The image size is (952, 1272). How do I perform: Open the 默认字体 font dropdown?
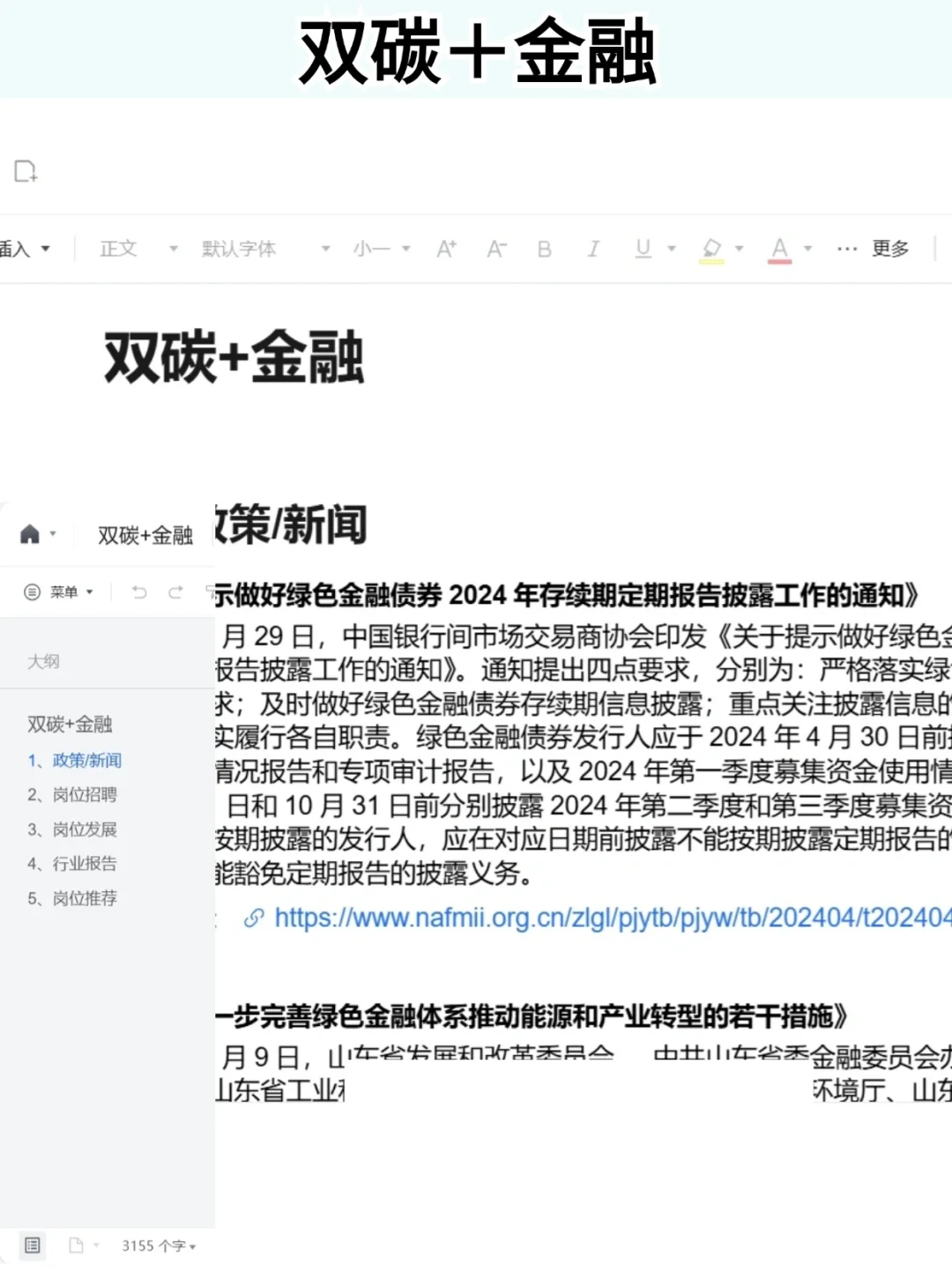(x=265, y=249)
